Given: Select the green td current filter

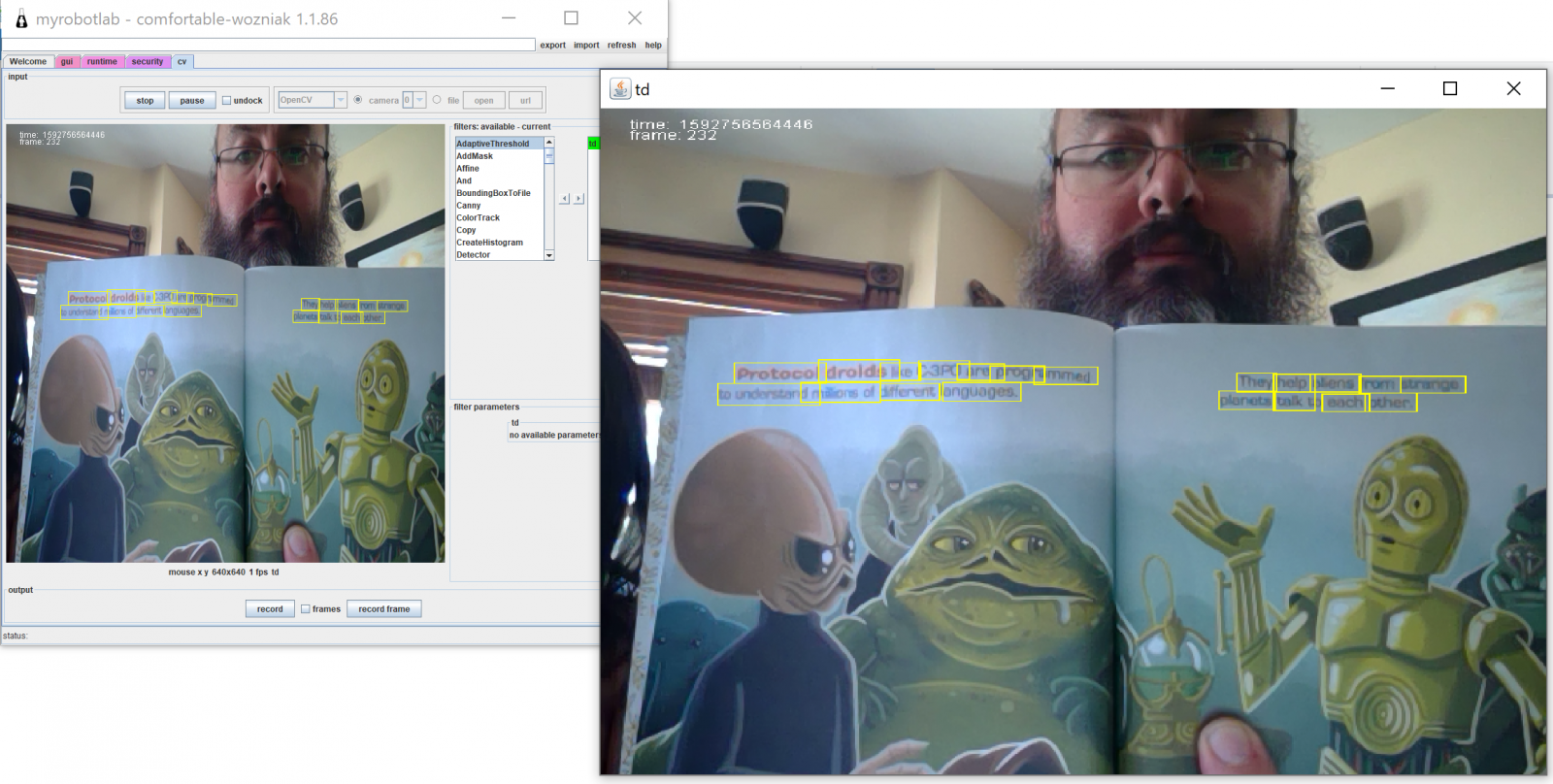Looking at the screenshot, I should click(593, 144).
